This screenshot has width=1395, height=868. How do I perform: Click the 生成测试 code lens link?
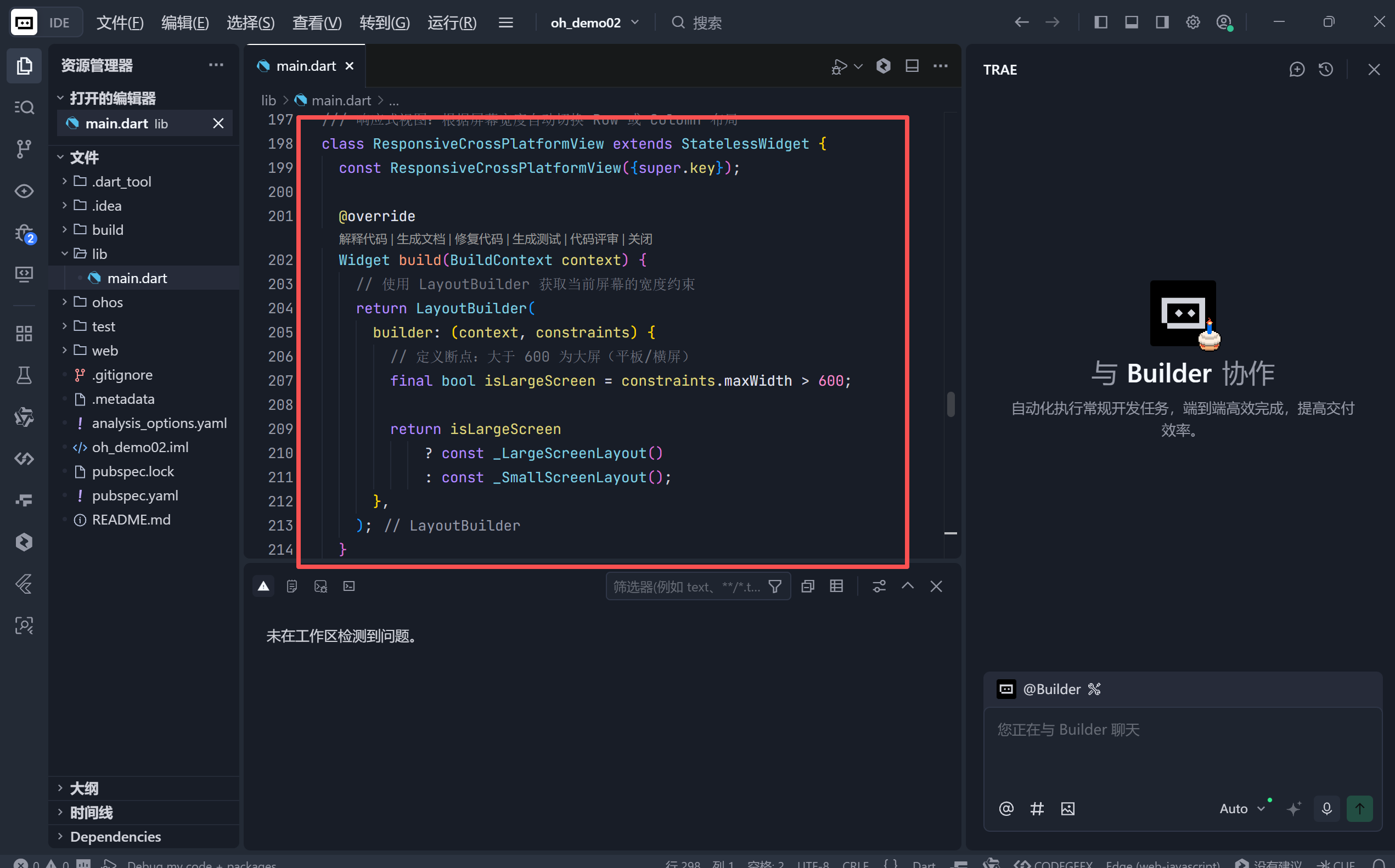click(x=536, y=239)
